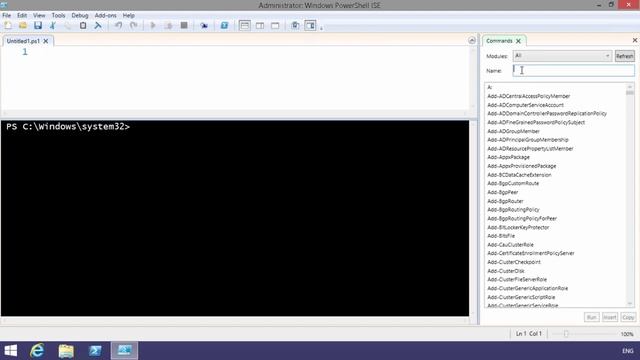Select Add-BitsFile command
Screen dimensions: 640x360
[501, 236]
